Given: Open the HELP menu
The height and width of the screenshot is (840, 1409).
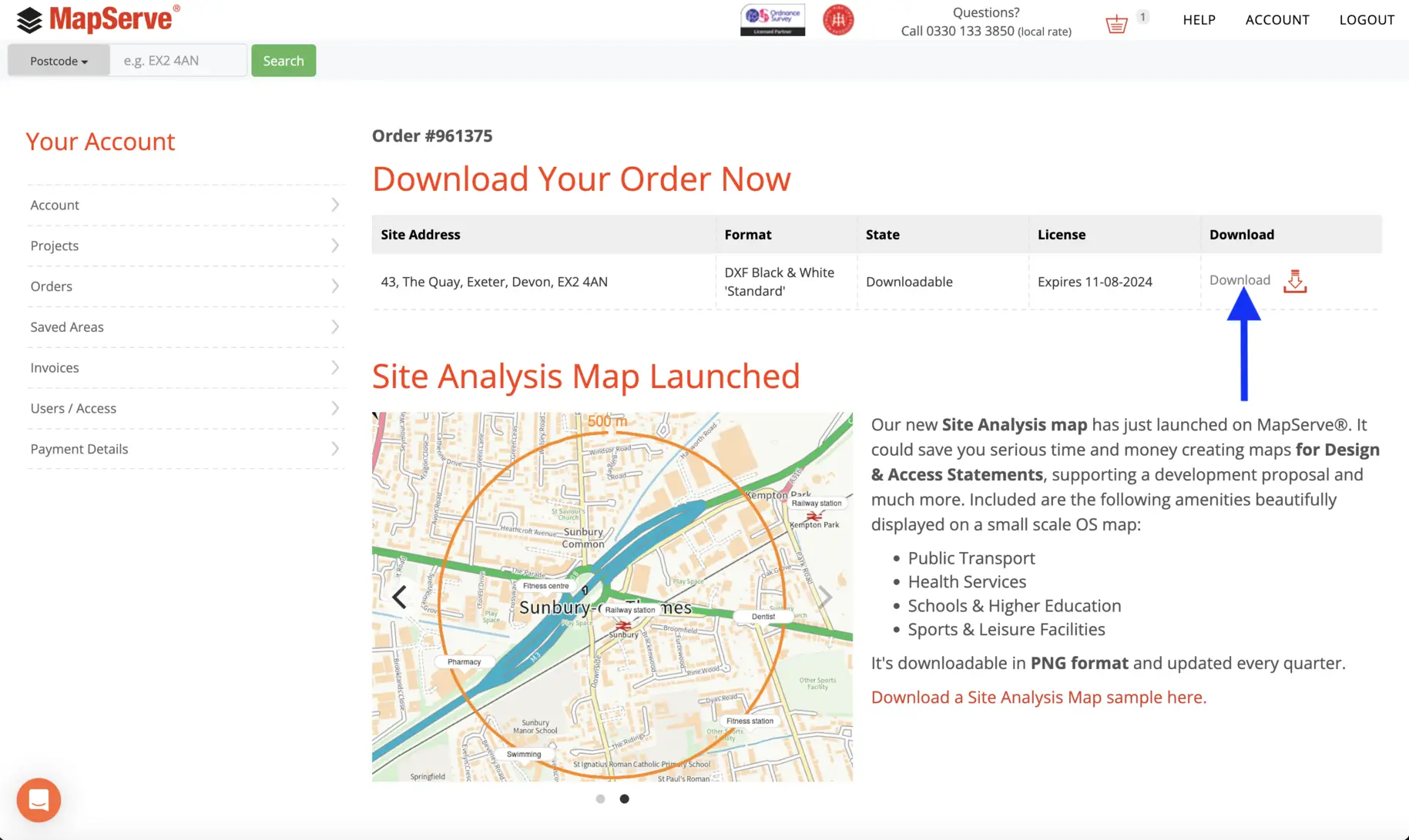Looking at the screenshot, I should pyautogui.click(x=1199, y=20).
